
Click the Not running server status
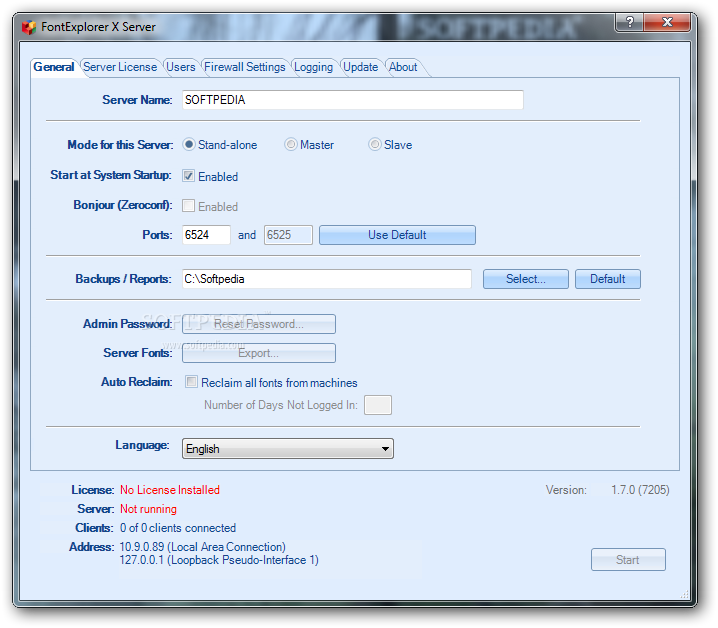point(148,509)
